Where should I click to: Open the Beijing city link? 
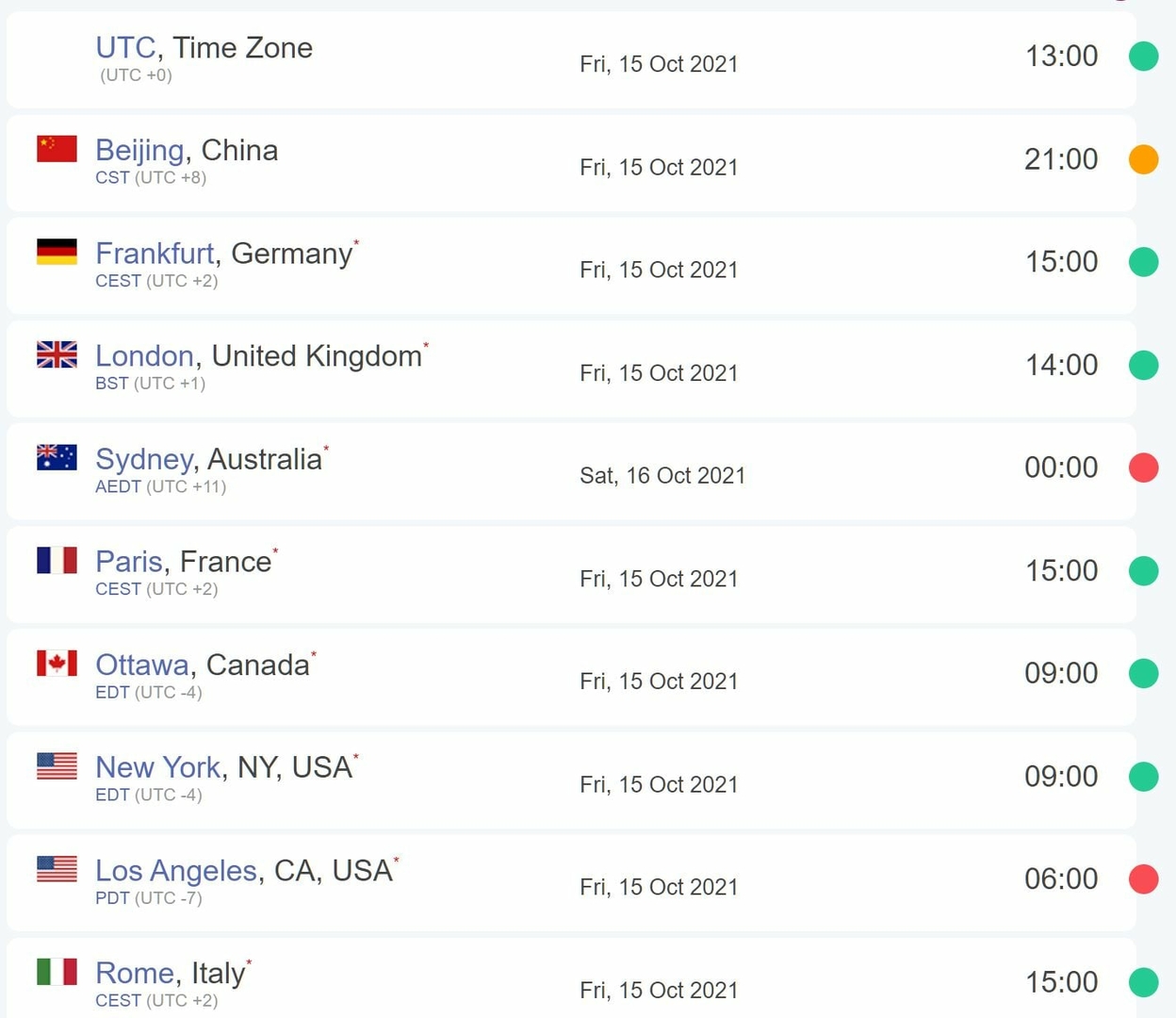pos(139,151)
